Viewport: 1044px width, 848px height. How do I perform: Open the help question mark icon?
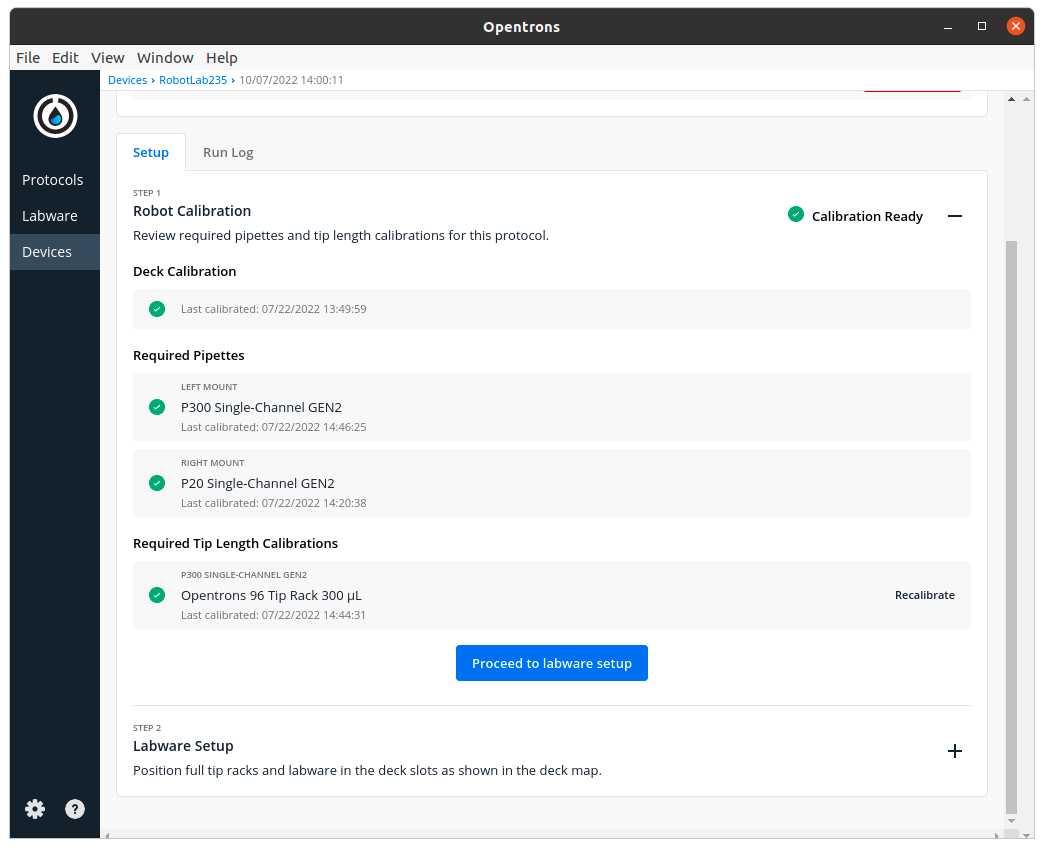click(x=75, y=809)
